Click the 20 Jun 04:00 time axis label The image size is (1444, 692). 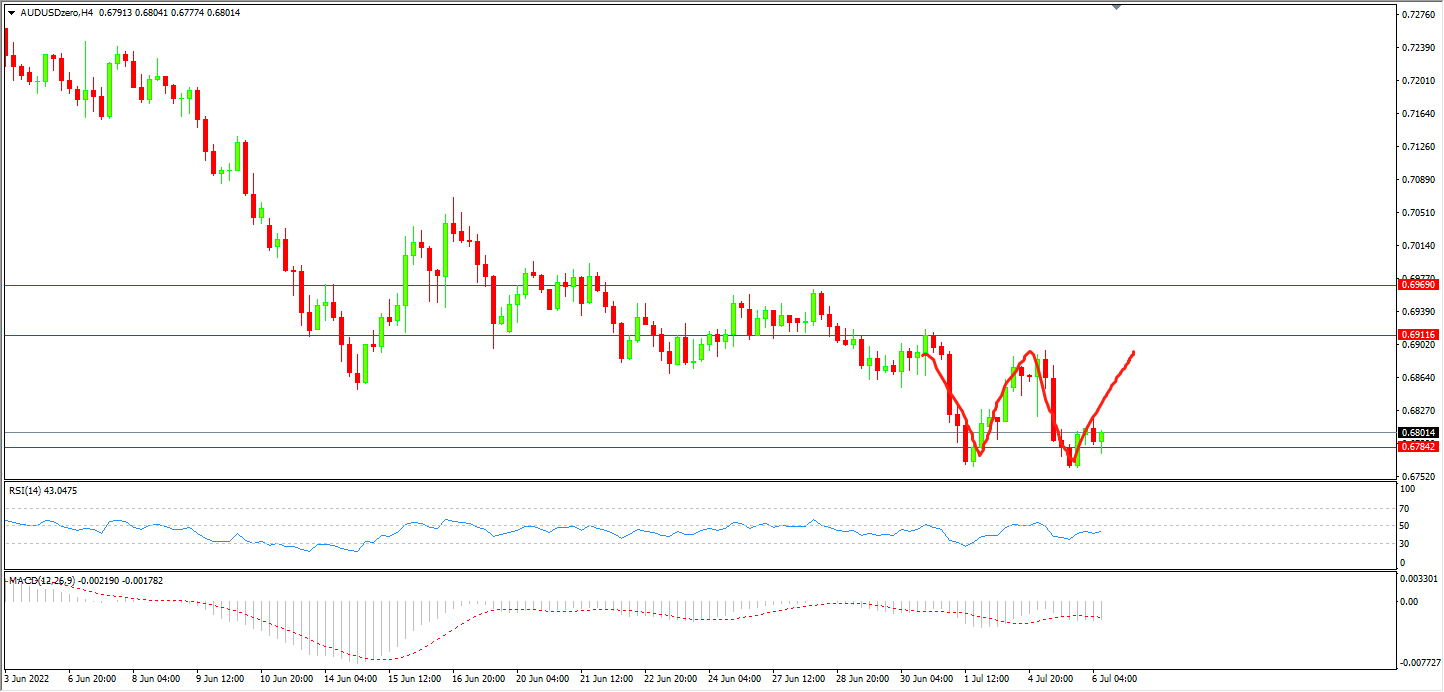point(541,679)
